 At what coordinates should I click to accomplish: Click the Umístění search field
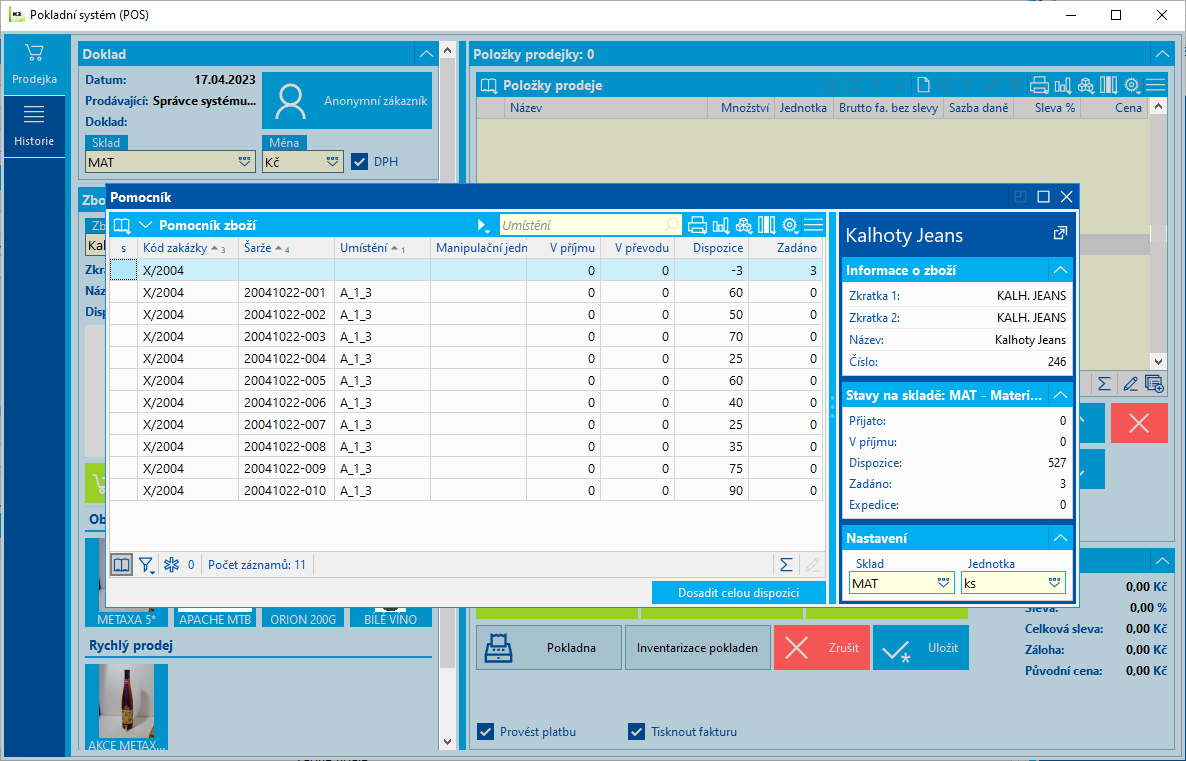point(589,225)
